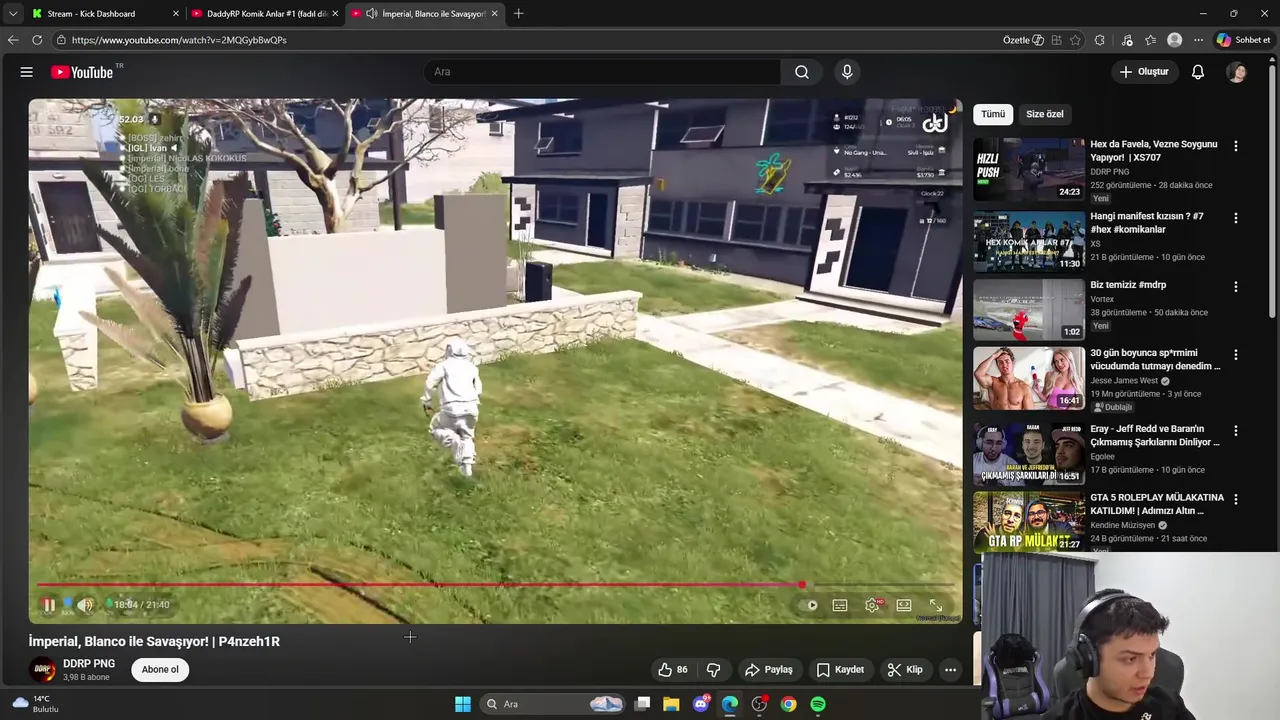Mute the video with the speaker icon
This screenshot has height=720, width=1280.
86,605
